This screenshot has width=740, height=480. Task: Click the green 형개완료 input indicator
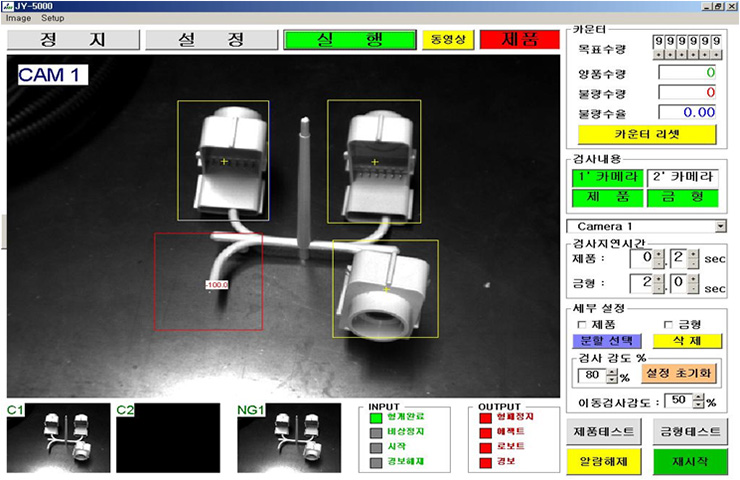[x=376, y=419]
